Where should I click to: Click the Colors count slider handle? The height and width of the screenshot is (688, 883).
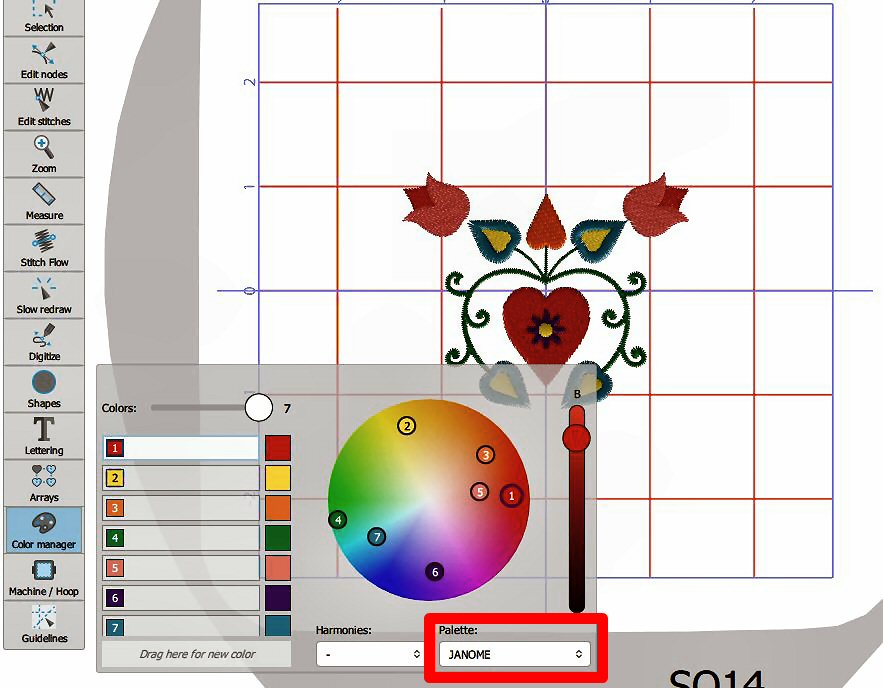point(259,408)
